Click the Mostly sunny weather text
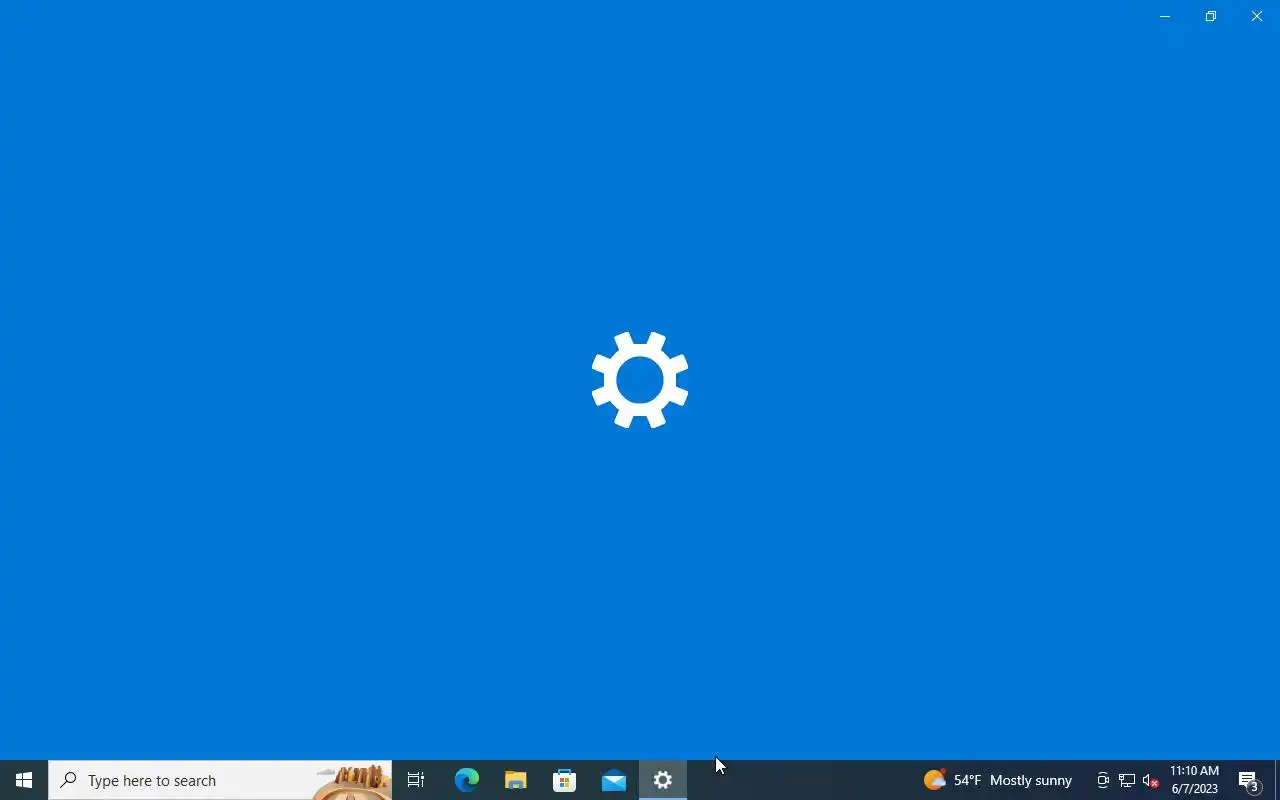1280x800 pixels. tap(1031, 780)
